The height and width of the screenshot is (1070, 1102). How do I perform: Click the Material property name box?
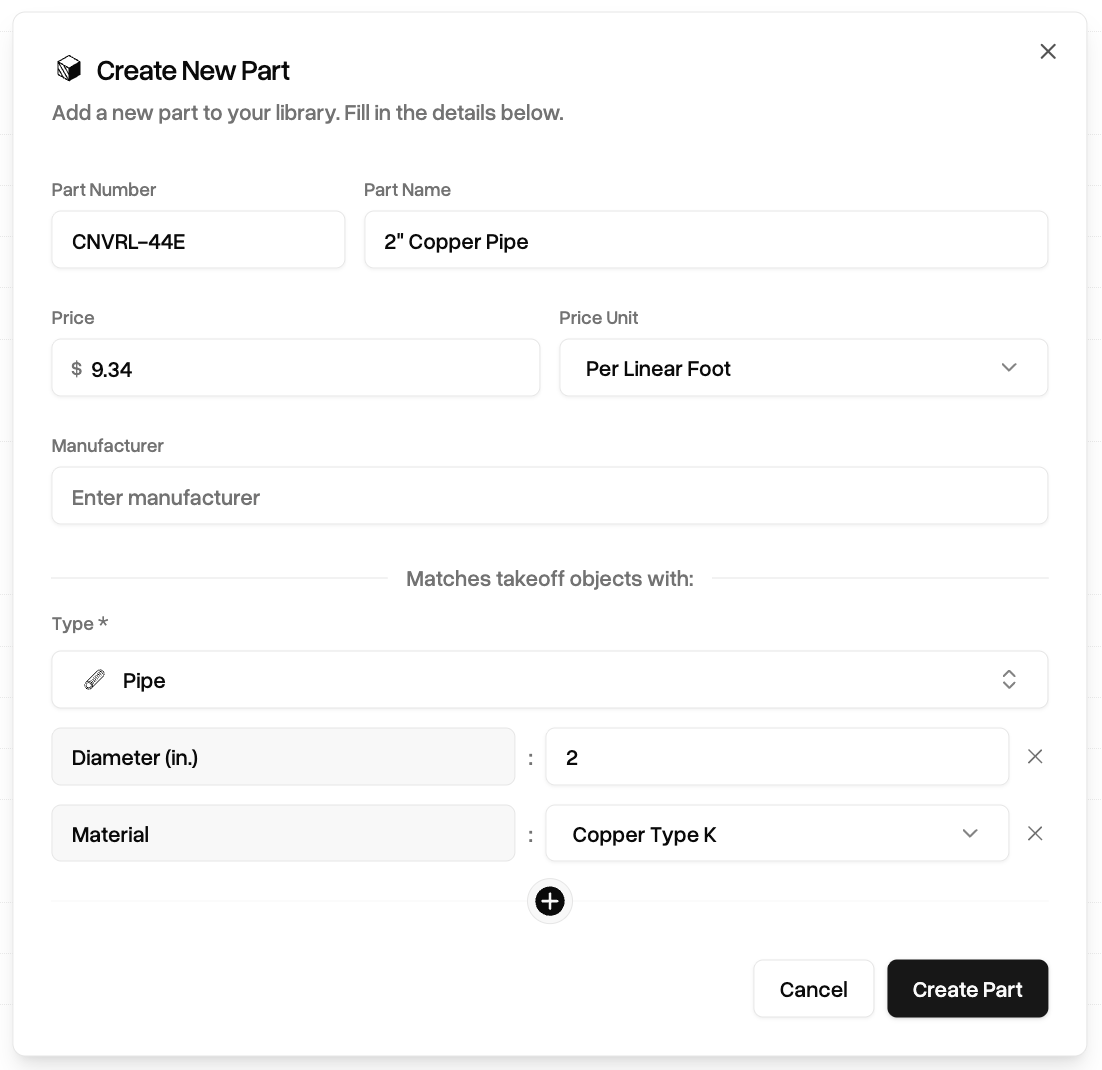pos(283,834)
